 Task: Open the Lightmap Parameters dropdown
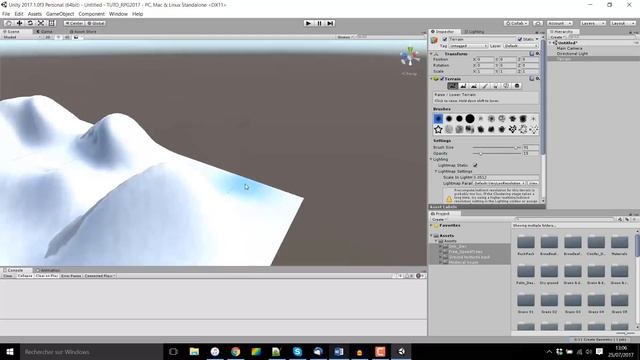(x=500, y=183)
